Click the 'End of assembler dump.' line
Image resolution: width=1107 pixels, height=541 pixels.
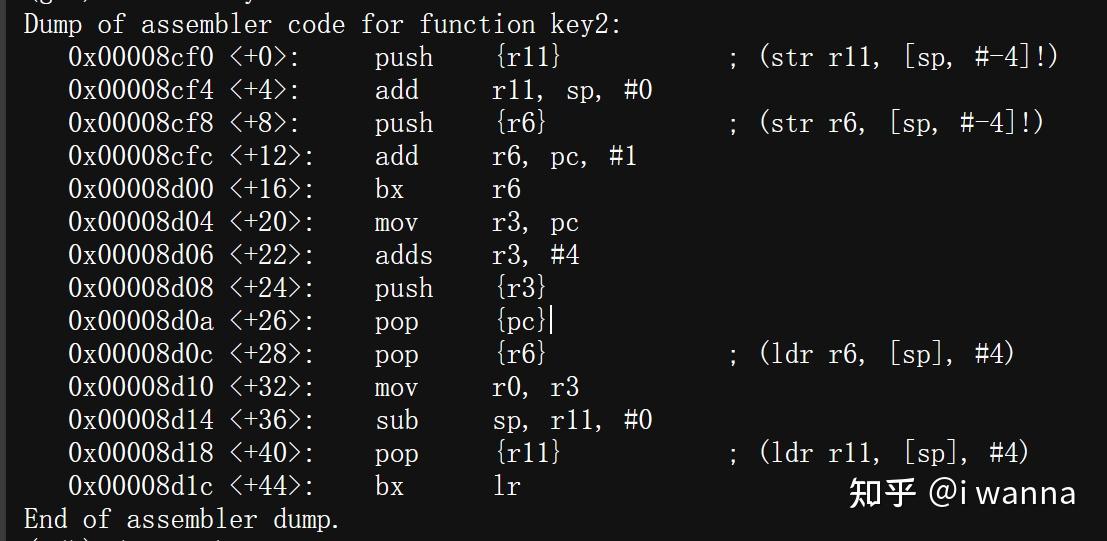(x=182, y=519)
